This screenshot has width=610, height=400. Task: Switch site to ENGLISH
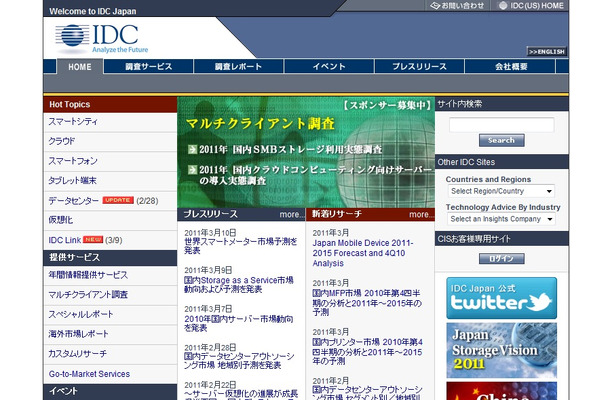point(547,51)
